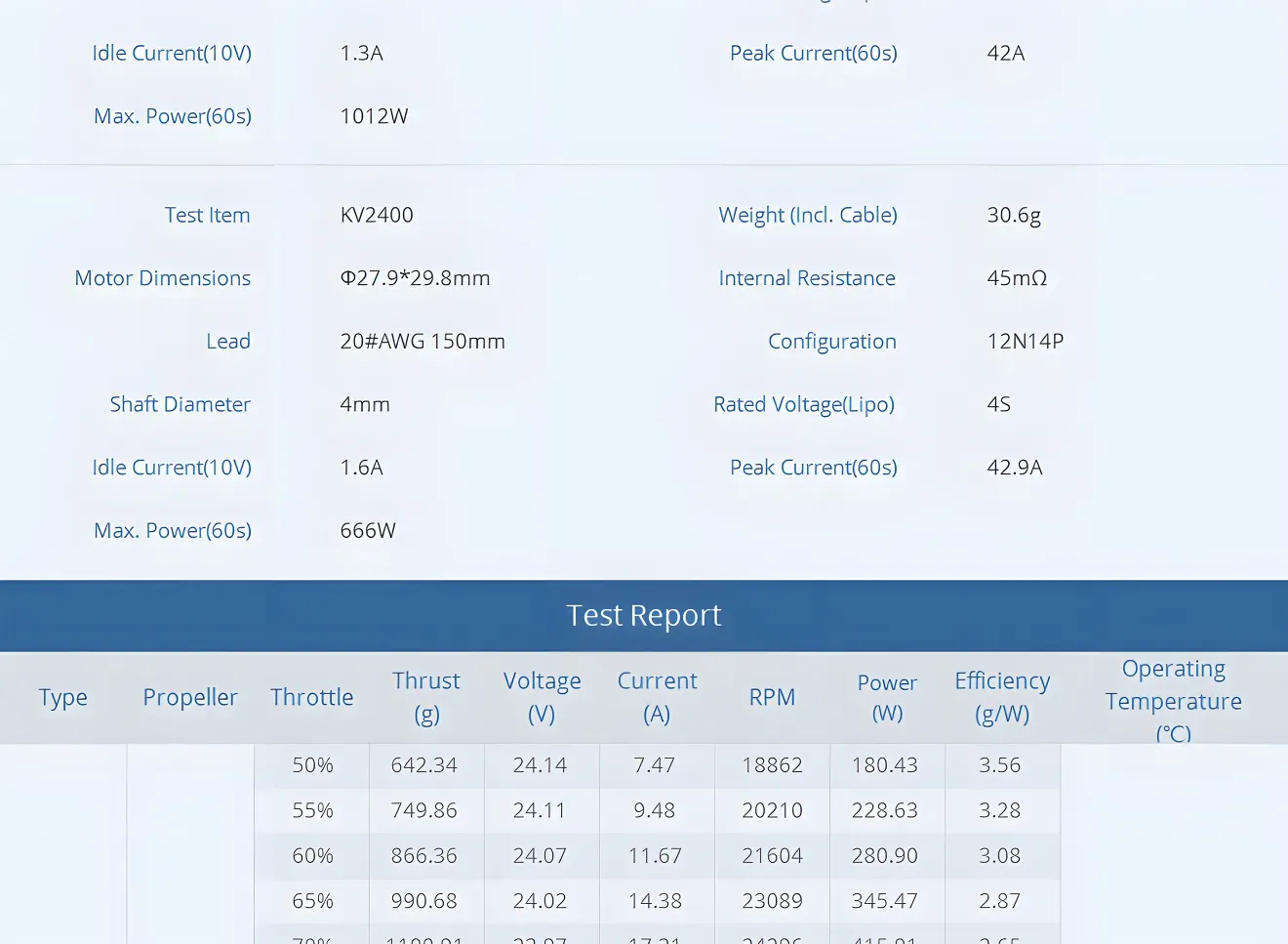Select the 50% throttle row cell
This screenshot has width=1288, height=944.
point(312,765)
